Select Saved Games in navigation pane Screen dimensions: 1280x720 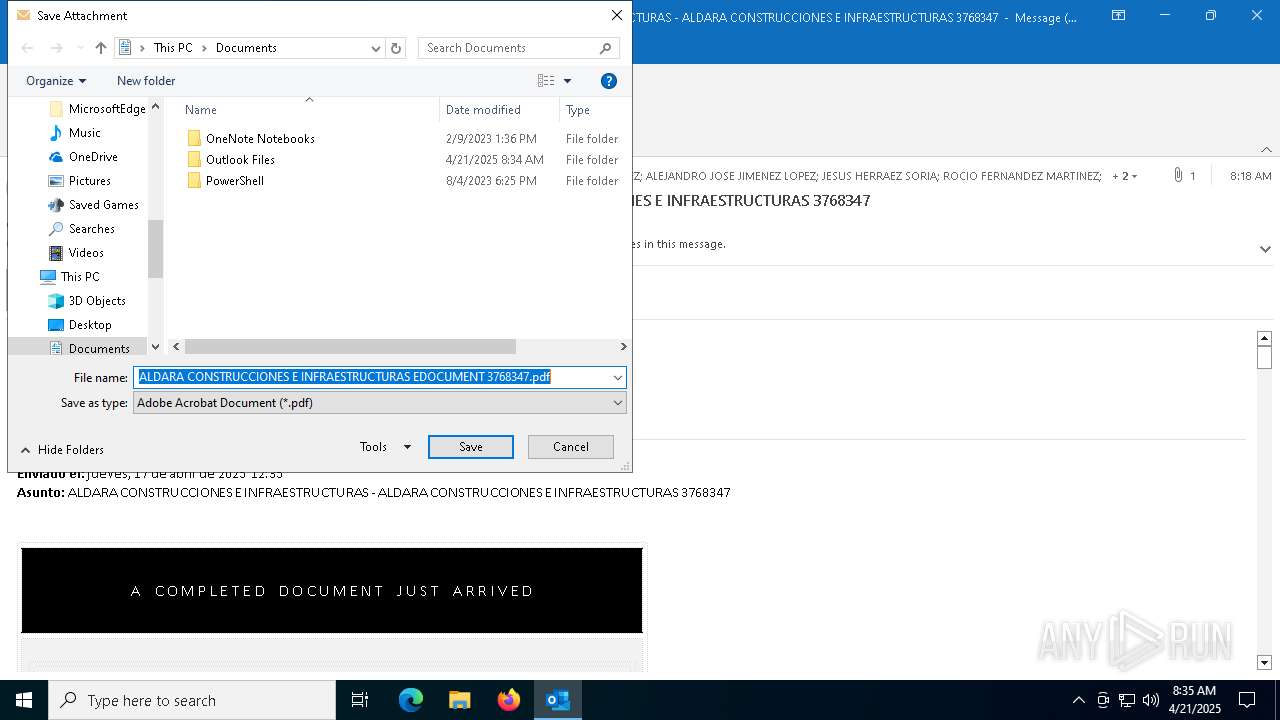click(93, 205)
